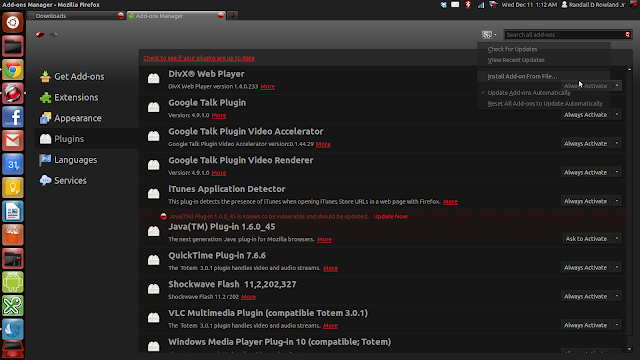The height and width of the screenshot is (360, 640).
Task: Open the Ubuntu Dash launcher icon
Action: point(13,22)
